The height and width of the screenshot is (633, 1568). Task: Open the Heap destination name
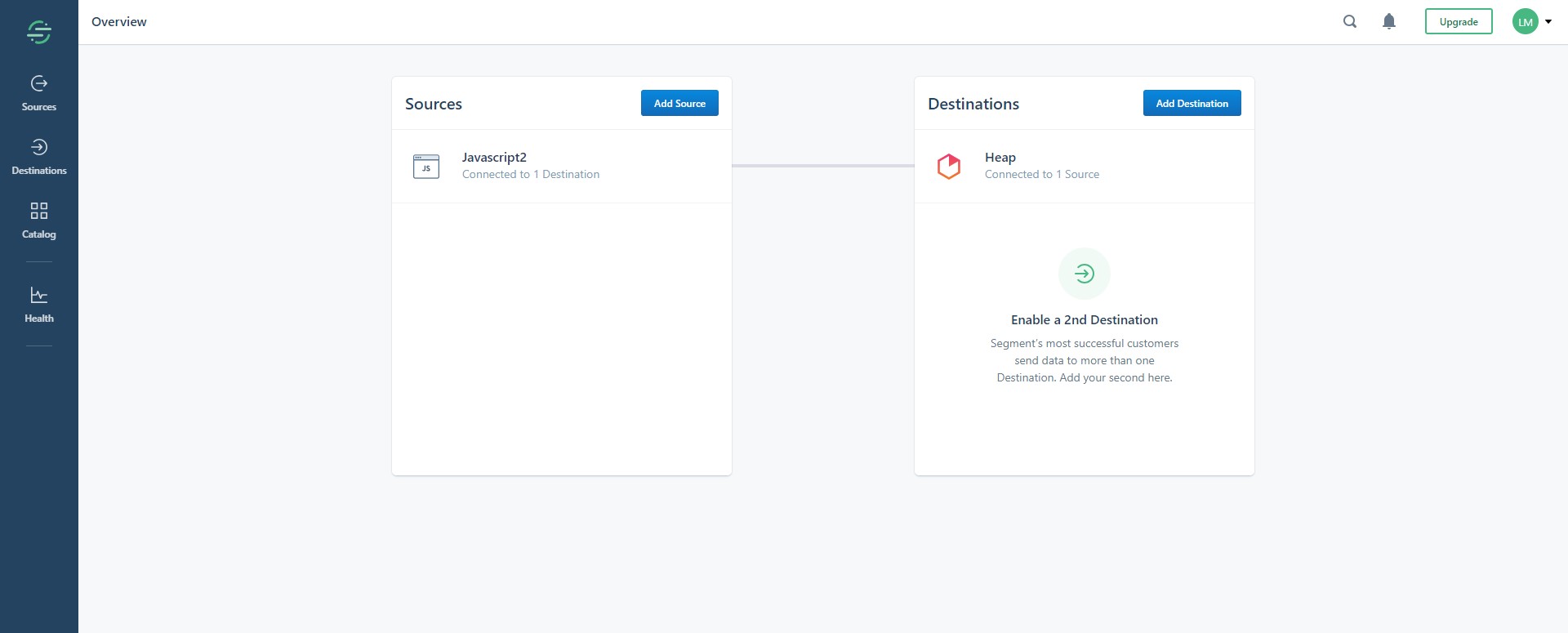1000,158
